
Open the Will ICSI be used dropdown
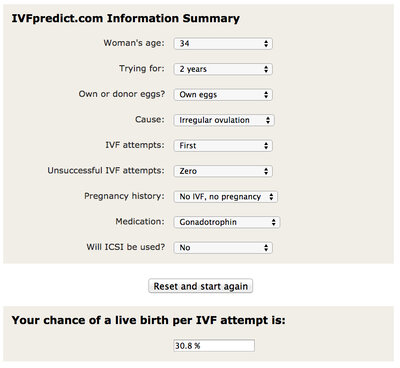[x=223, y=248]
